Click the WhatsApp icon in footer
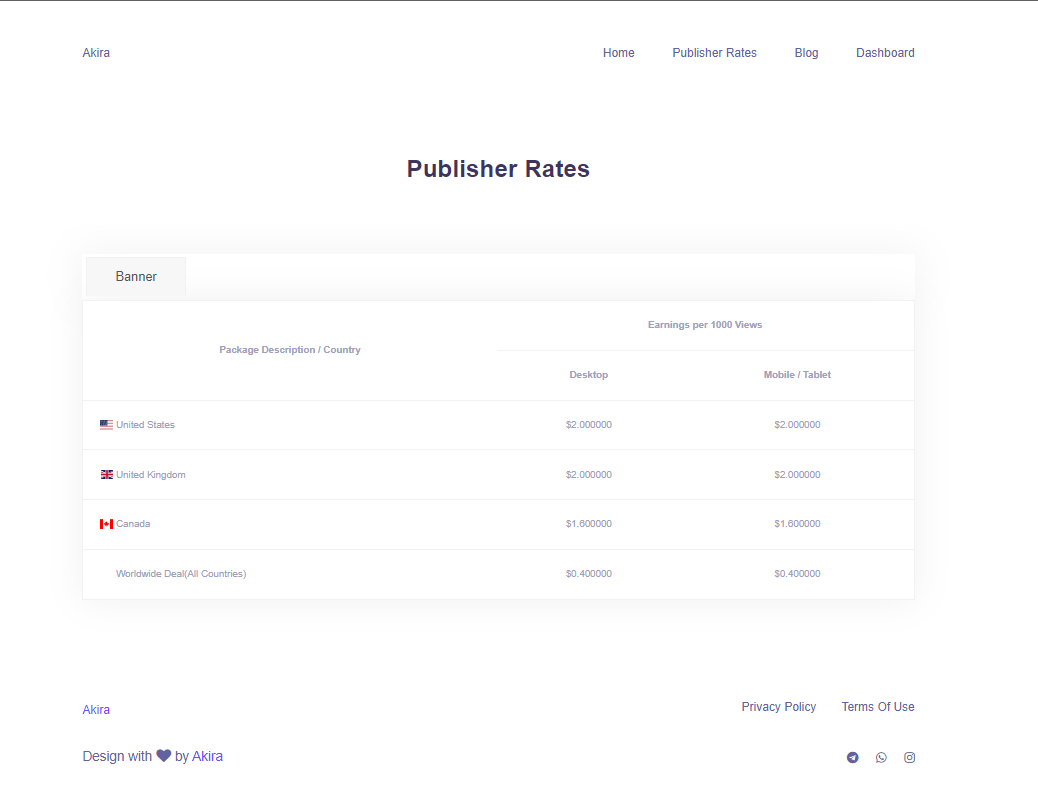This screenshot has height=804, width=1038. (881, 757)
